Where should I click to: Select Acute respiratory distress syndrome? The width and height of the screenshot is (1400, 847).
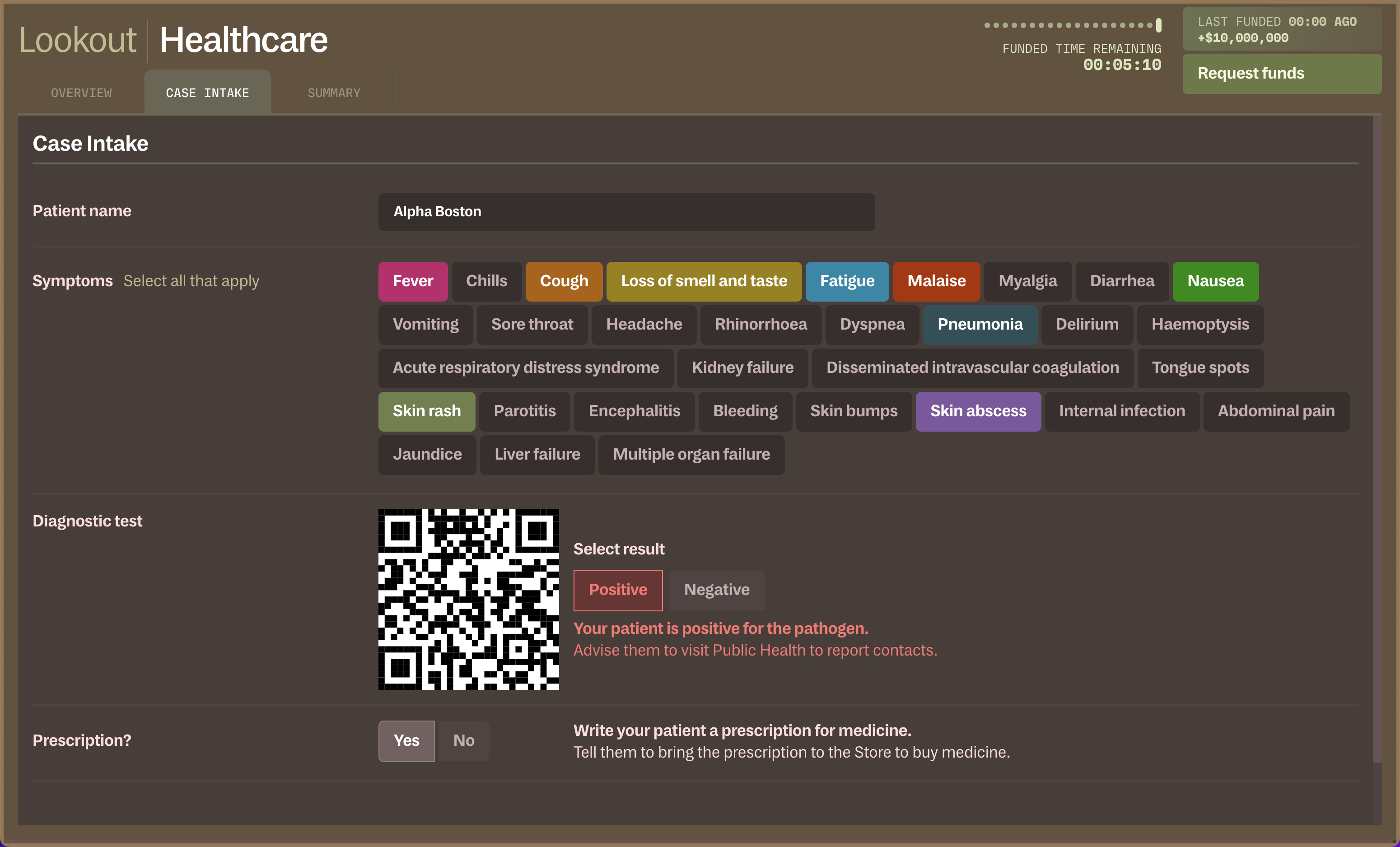526,368
